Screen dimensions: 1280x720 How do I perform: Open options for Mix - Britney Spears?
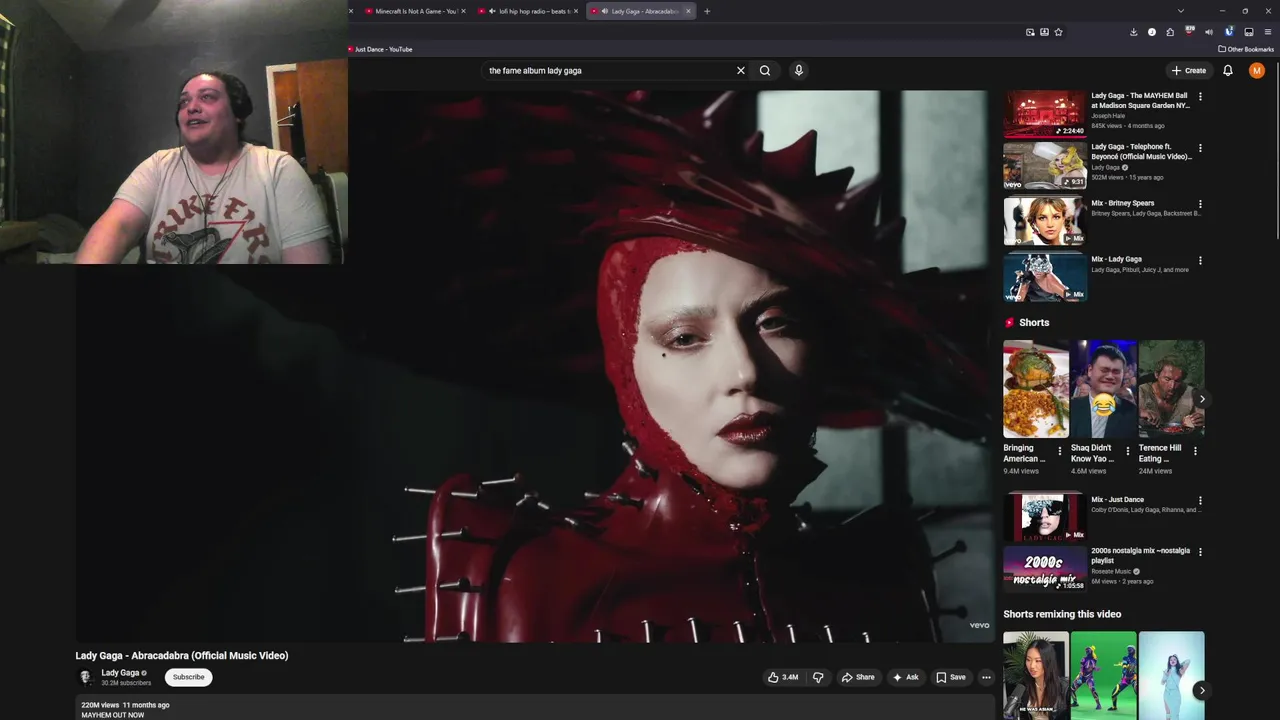1200,204
